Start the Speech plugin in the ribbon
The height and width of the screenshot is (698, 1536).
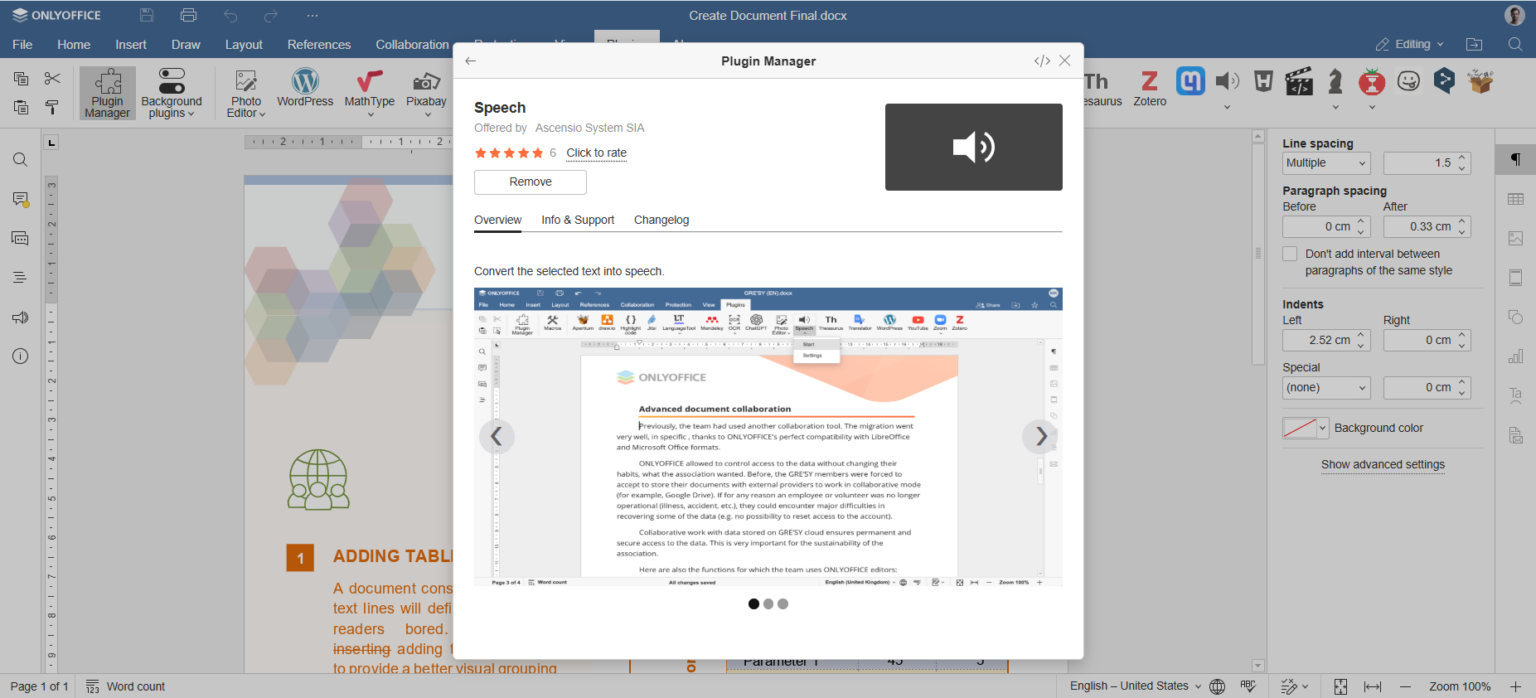1227,80
